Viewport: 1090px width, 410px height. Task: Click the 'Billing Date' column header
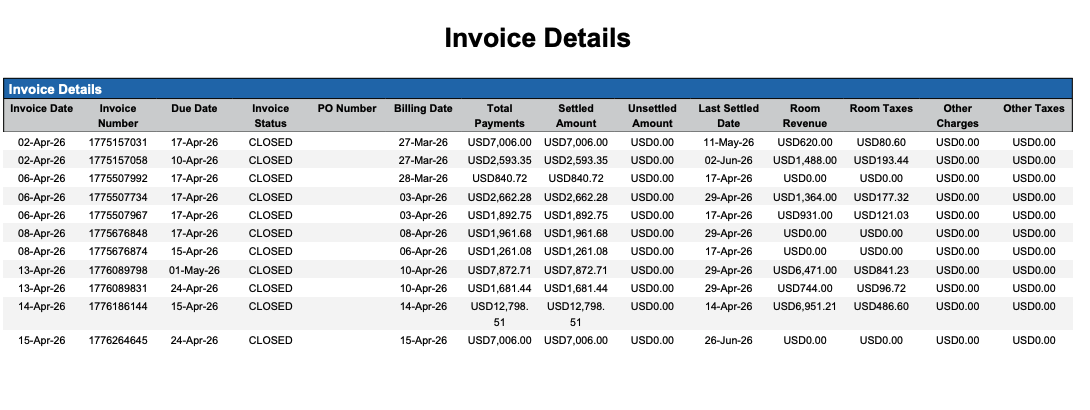[423, 108]
